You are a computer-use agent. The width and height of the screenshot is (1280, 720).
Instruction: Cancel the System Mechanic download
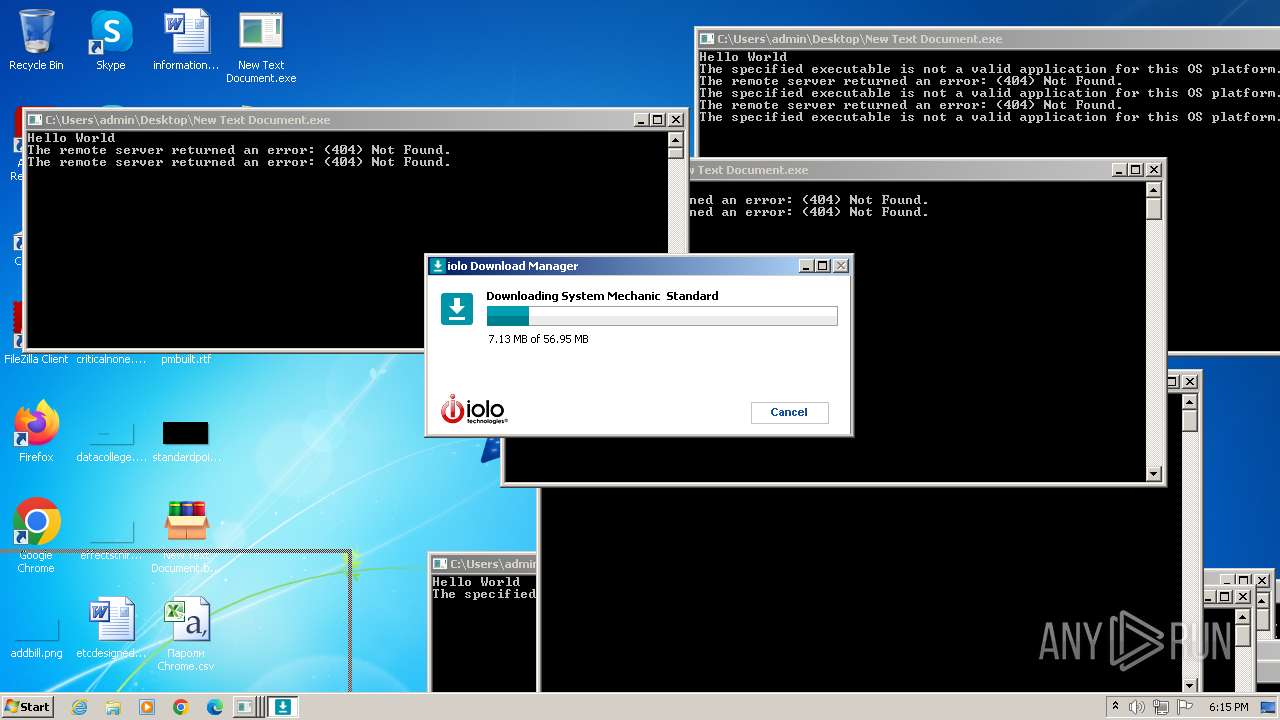pos(789,412)
